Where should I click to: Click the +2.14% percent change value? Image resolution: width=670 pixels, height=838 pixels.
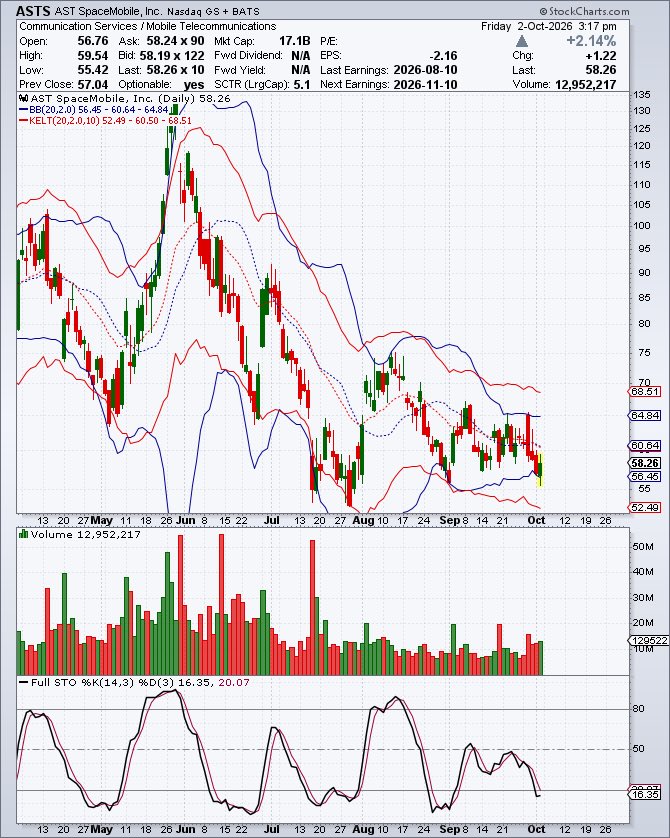tap(591, 41)
